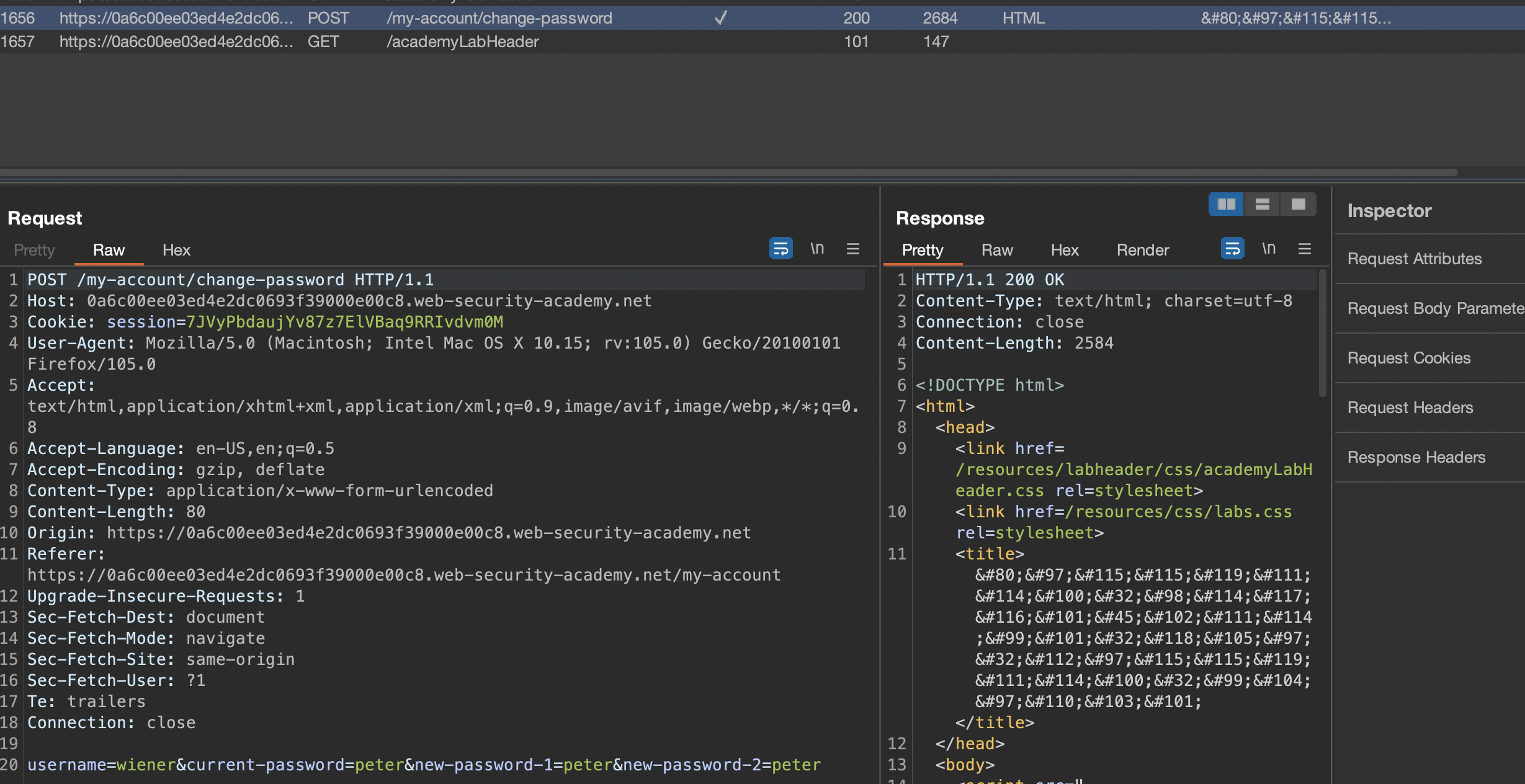Select top-bottom stacked layout icon
The height and width of the screenshot is (784, 1525).
tap(1262, 204)
